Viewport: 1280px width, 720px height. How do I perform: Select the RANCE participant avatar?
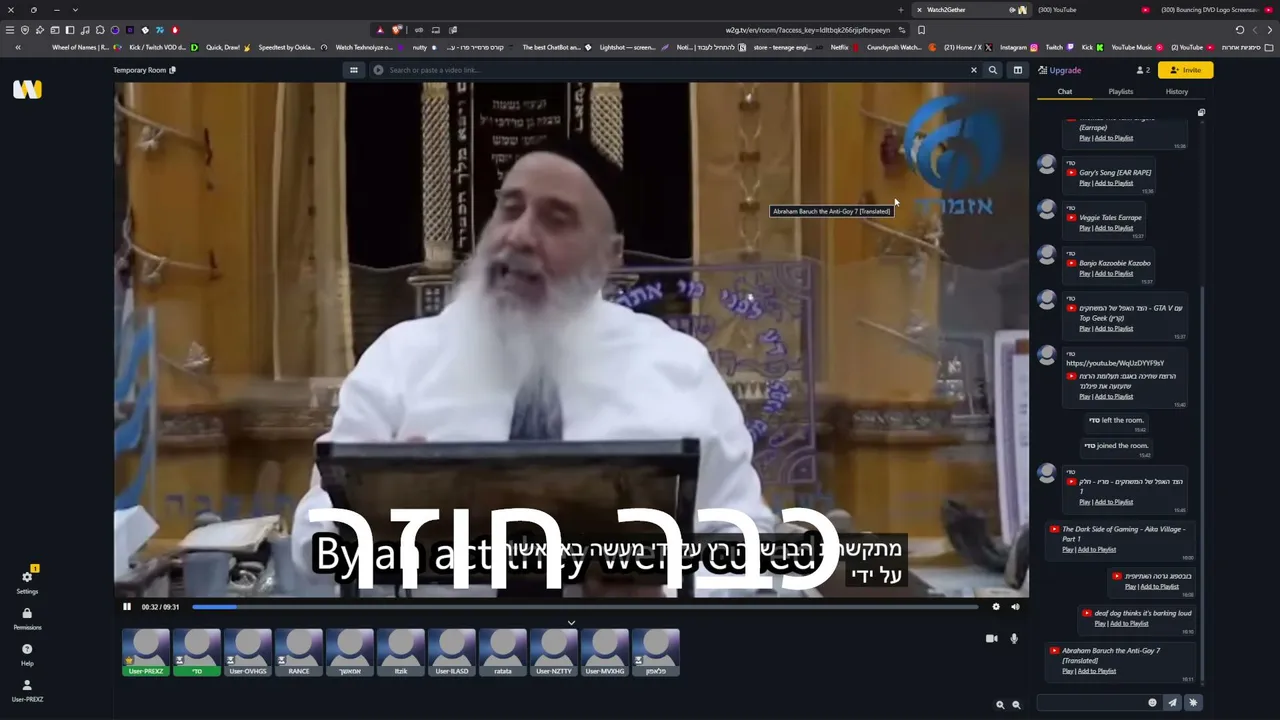(299, 652)
